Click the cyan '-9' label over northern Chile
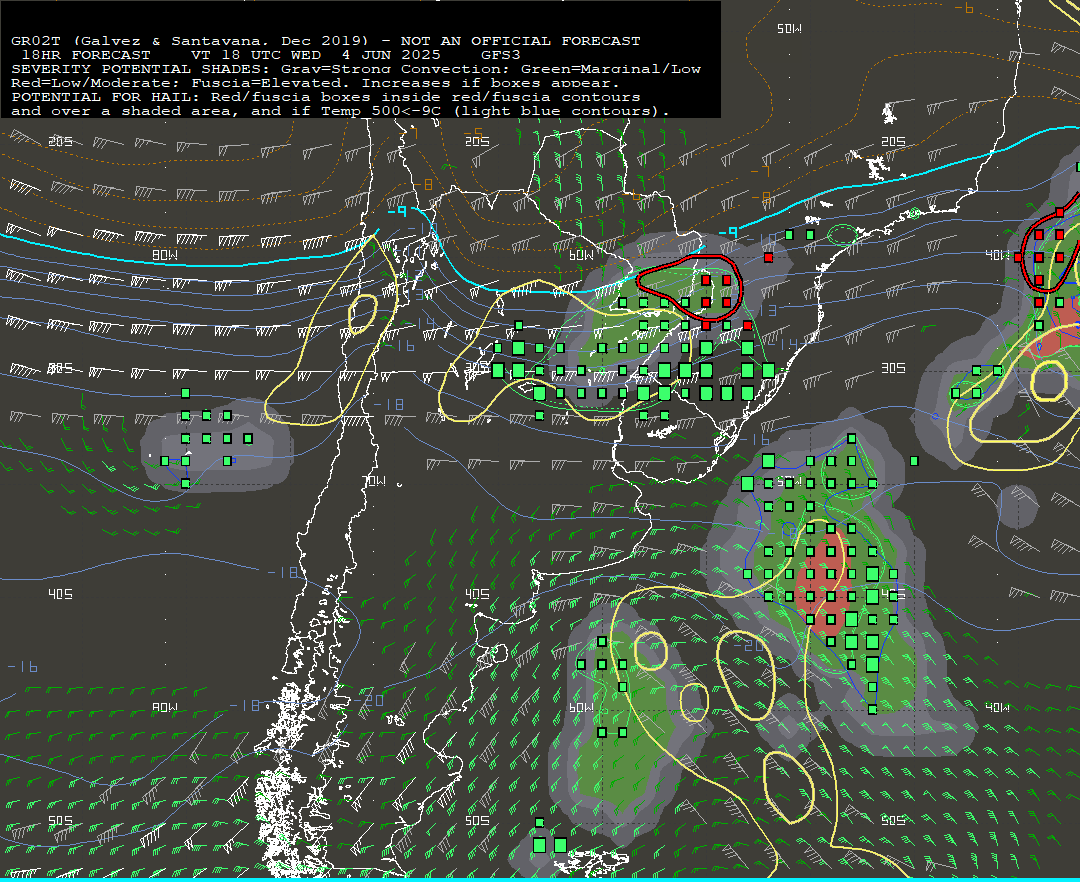This screenshot has height=882, width=1080. (397, 211)
